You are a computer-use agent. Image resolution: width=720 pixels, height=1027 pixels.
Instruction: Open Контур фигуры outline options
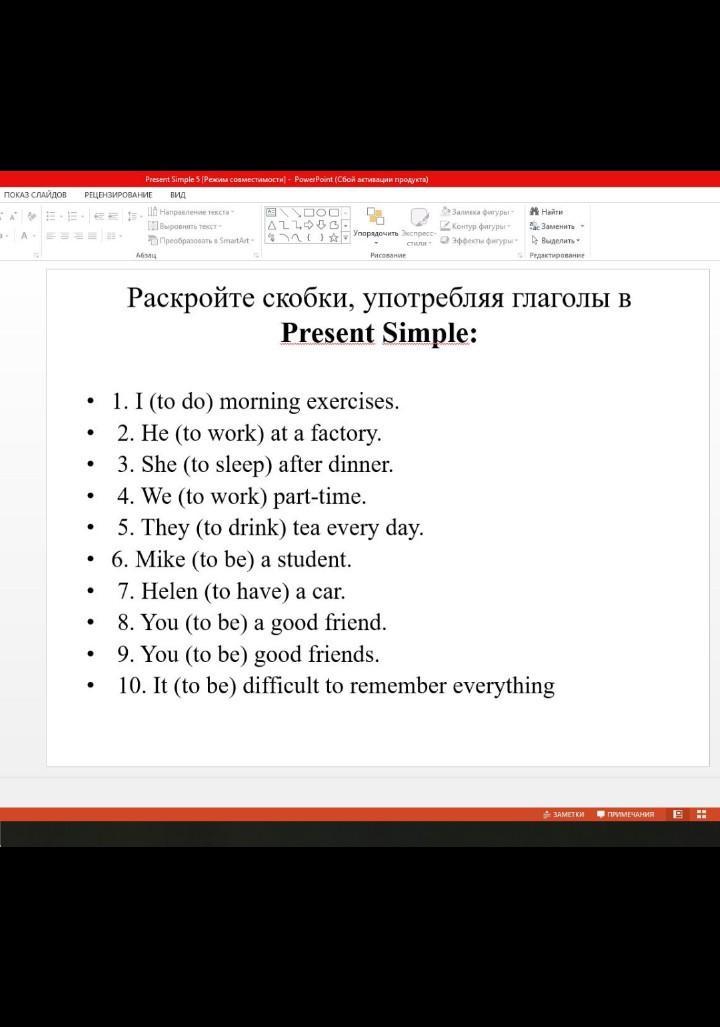click(475, 226)
